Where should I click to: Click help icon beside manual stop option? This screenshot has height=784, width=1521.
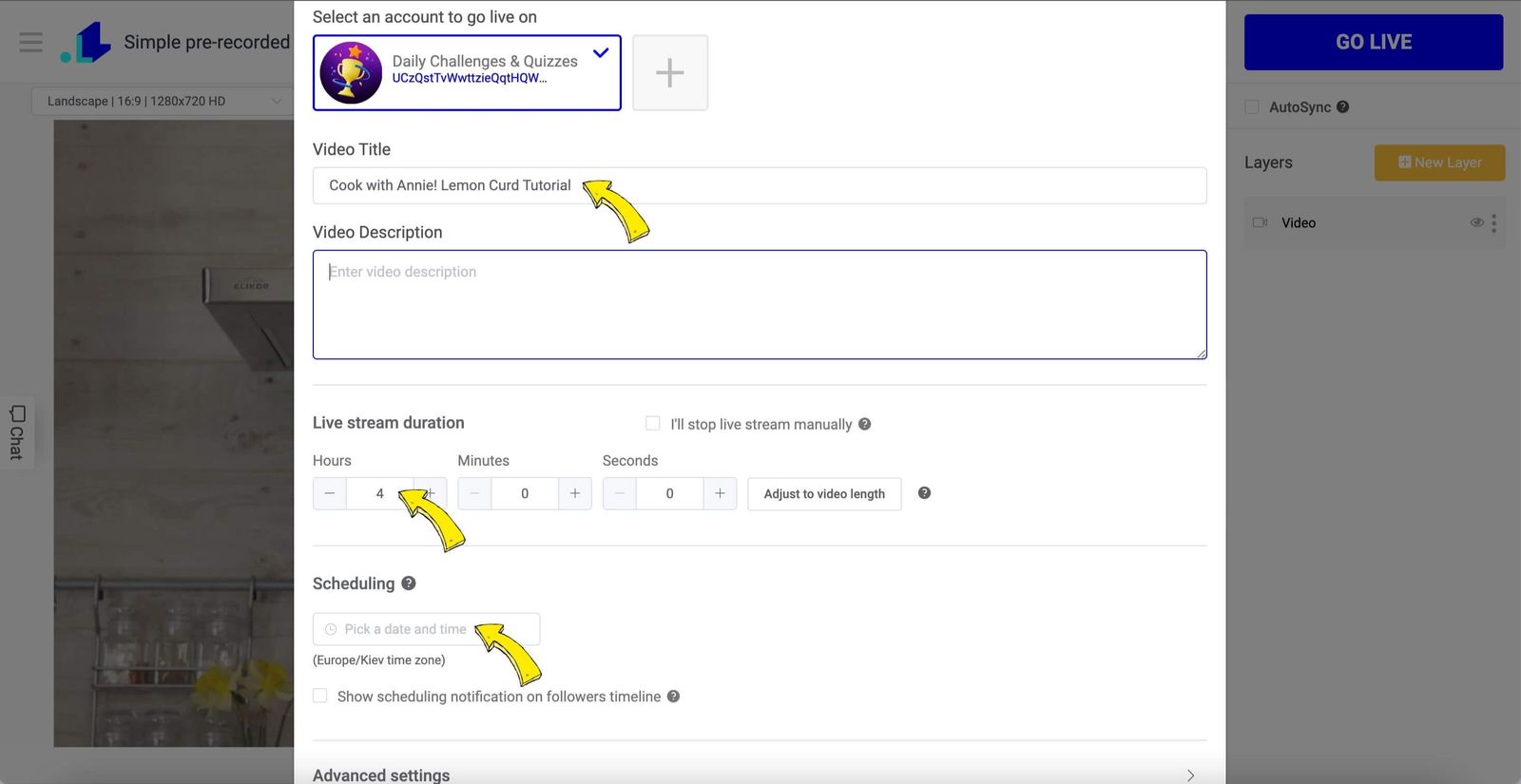tap(864, 425)
